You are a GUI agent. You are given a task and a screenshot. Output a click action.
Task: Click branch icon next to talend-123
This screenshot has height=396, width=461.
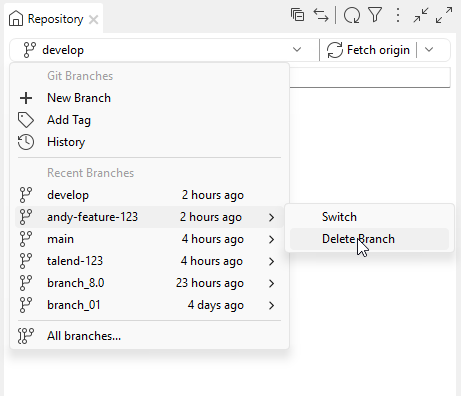26,261
